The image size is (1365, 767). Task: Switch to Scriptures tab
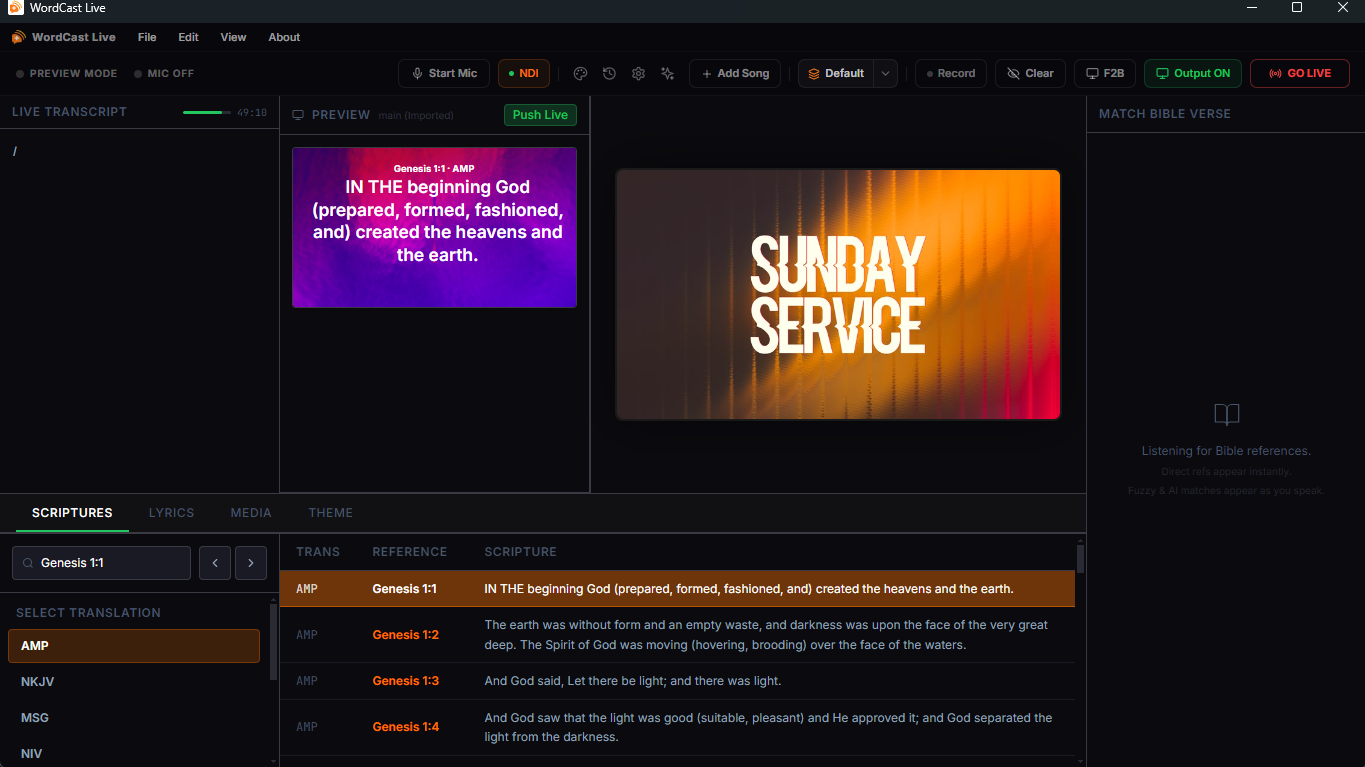coord(72,512)
